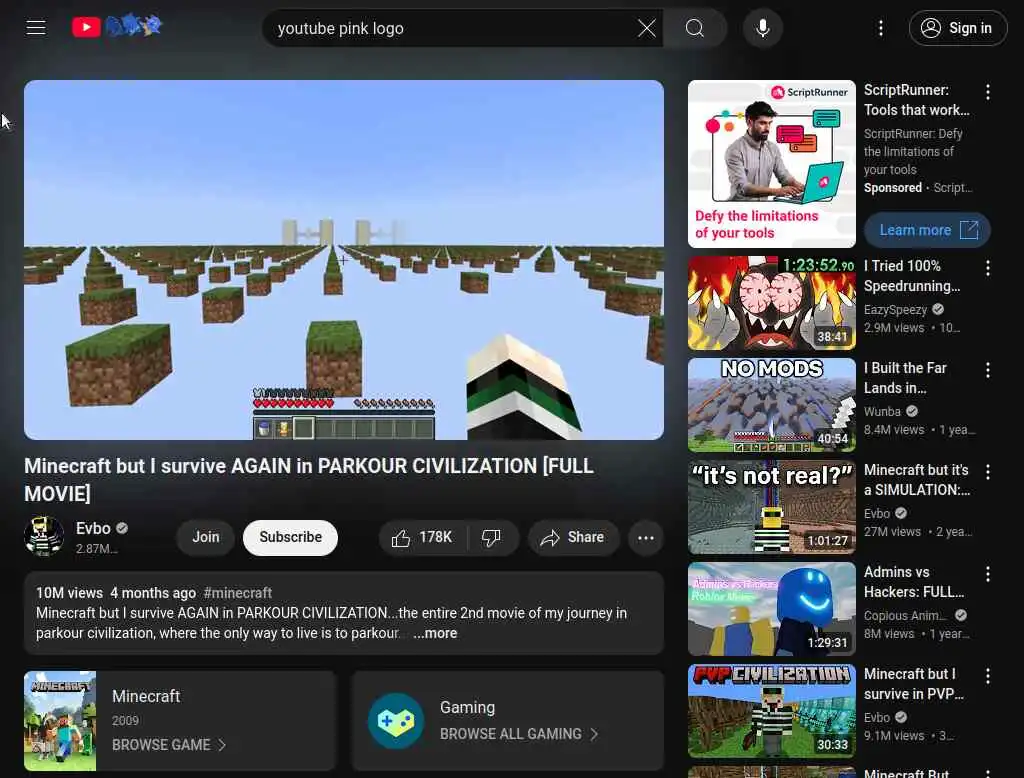This screenshot has width=1024, height=778.
Task: Click Copious Anim... channel name
Action: coord(906,615)
